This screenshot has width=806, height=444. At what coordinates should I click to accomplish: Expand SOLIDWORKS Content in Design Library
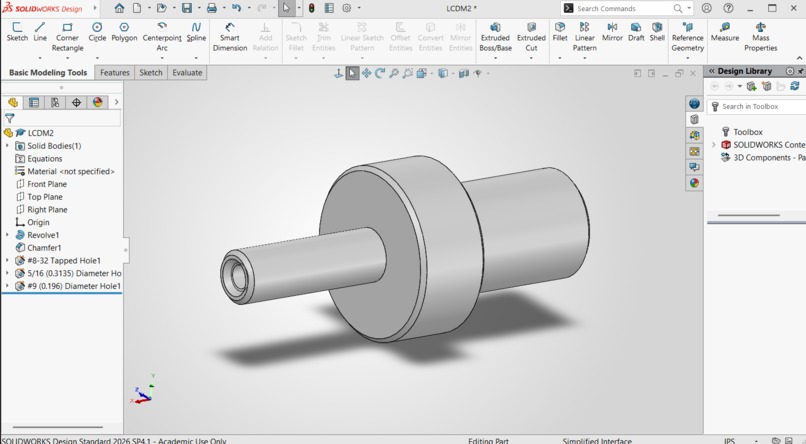click(x=713, y=145)
